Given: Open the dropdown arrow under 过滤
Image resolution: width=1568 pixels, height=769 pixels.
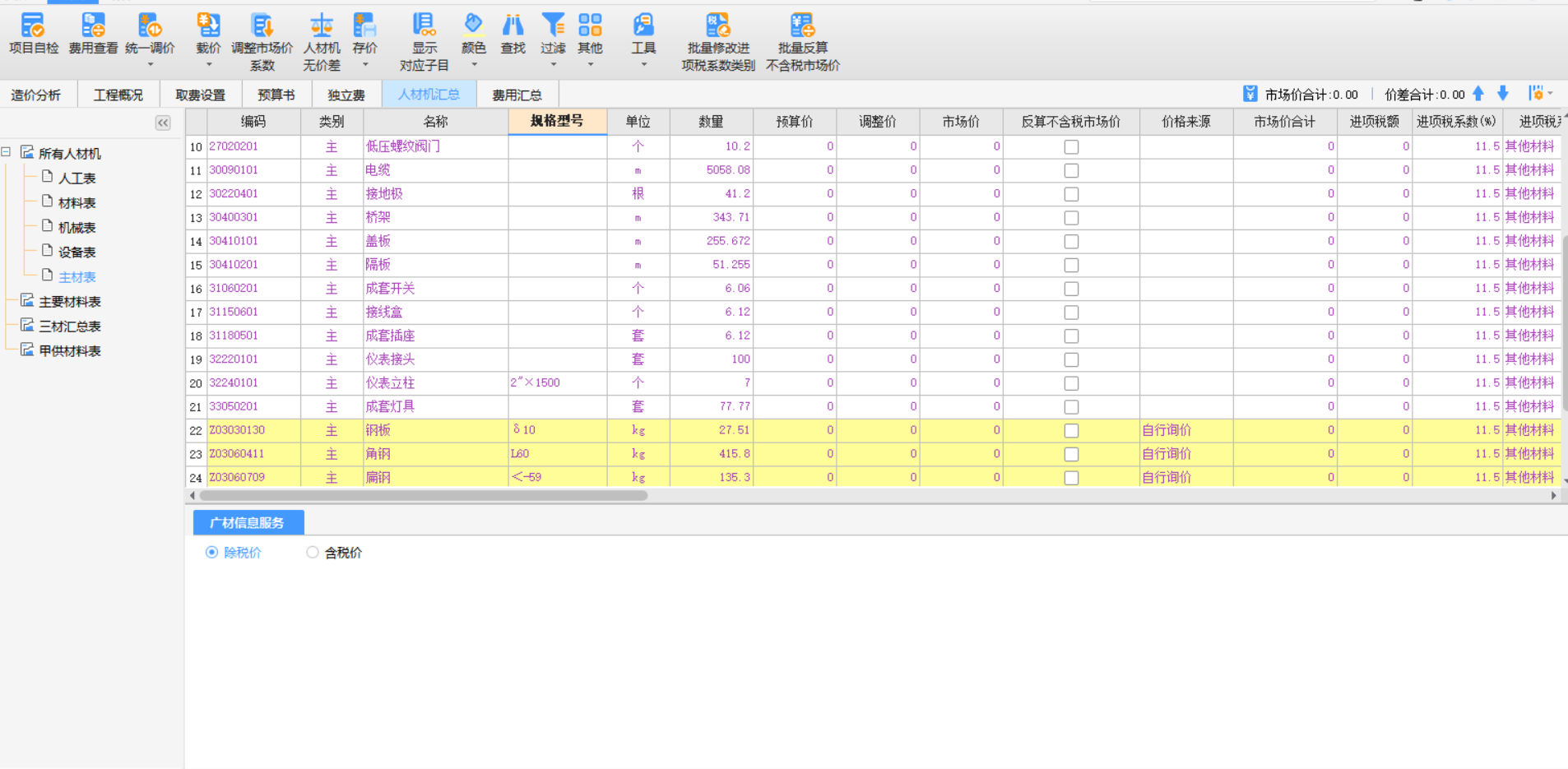Looking at the screenshot, I should pyautogui.click(x=553, y=64).
